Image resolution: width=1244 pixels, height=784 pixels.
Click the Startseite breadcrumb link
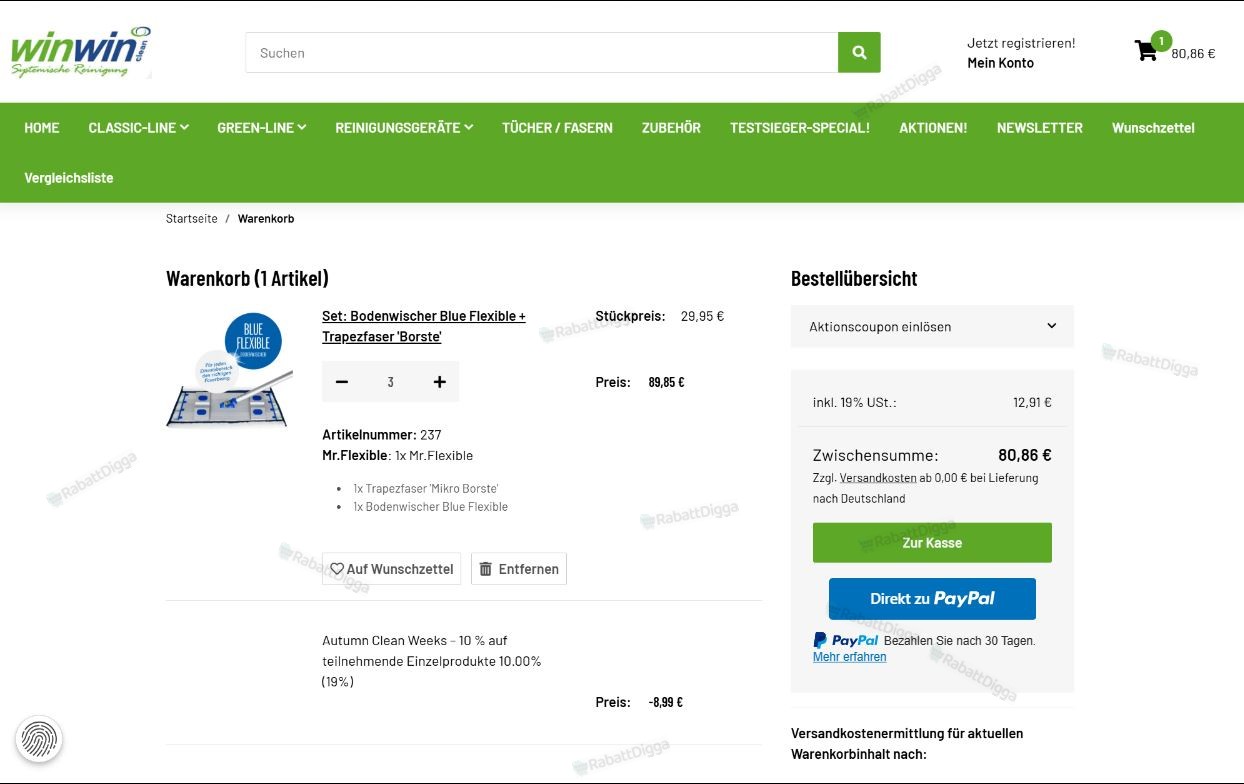point(192,219)
